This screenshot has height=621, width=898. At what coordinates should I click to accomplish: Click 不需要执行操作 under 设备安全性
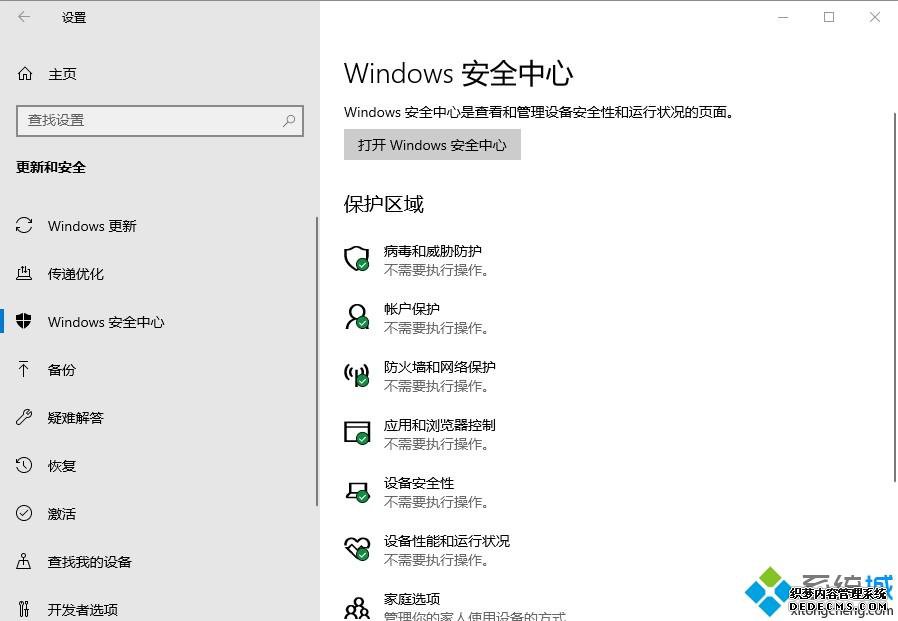(436, 502)
